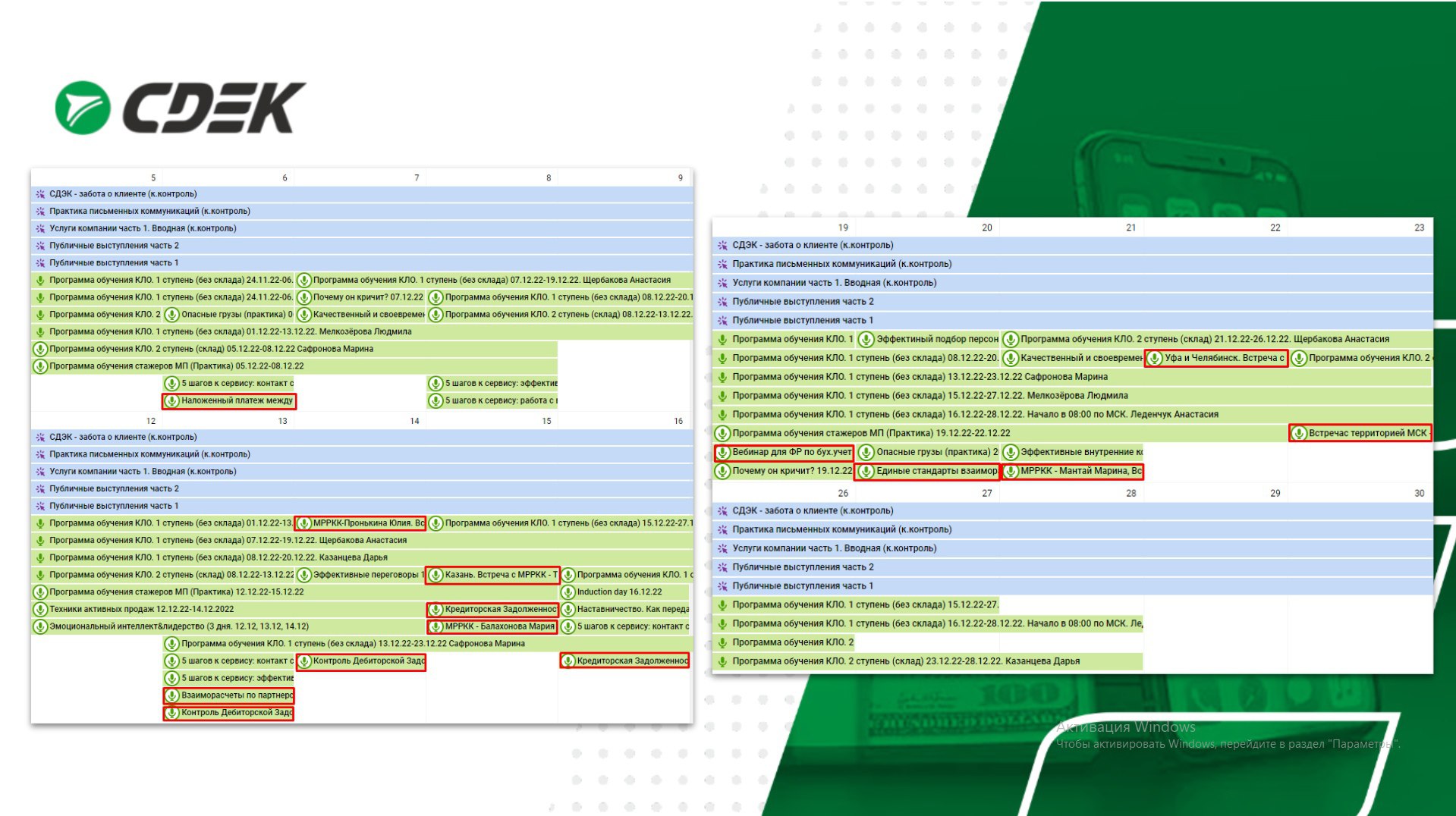The image size is (1456, 816).
Task: Open СДЭК - забота о клиенте in week 26–30
Action: coord(1072,511)
